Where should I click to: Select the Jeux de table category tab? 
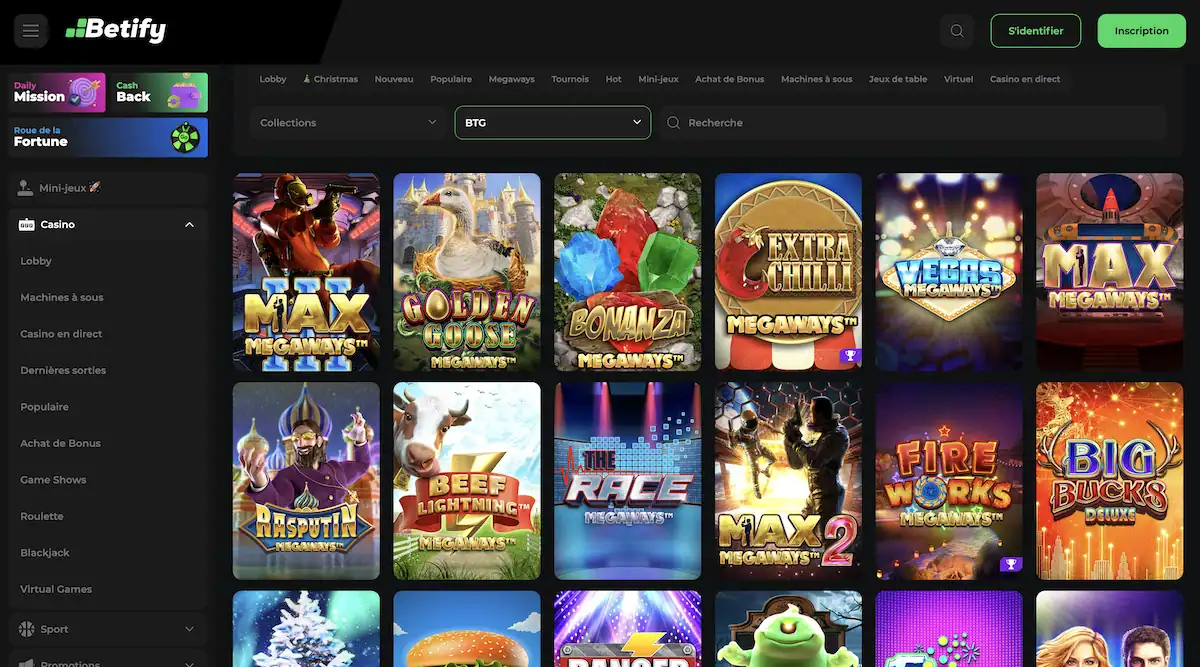click(898, 79)
